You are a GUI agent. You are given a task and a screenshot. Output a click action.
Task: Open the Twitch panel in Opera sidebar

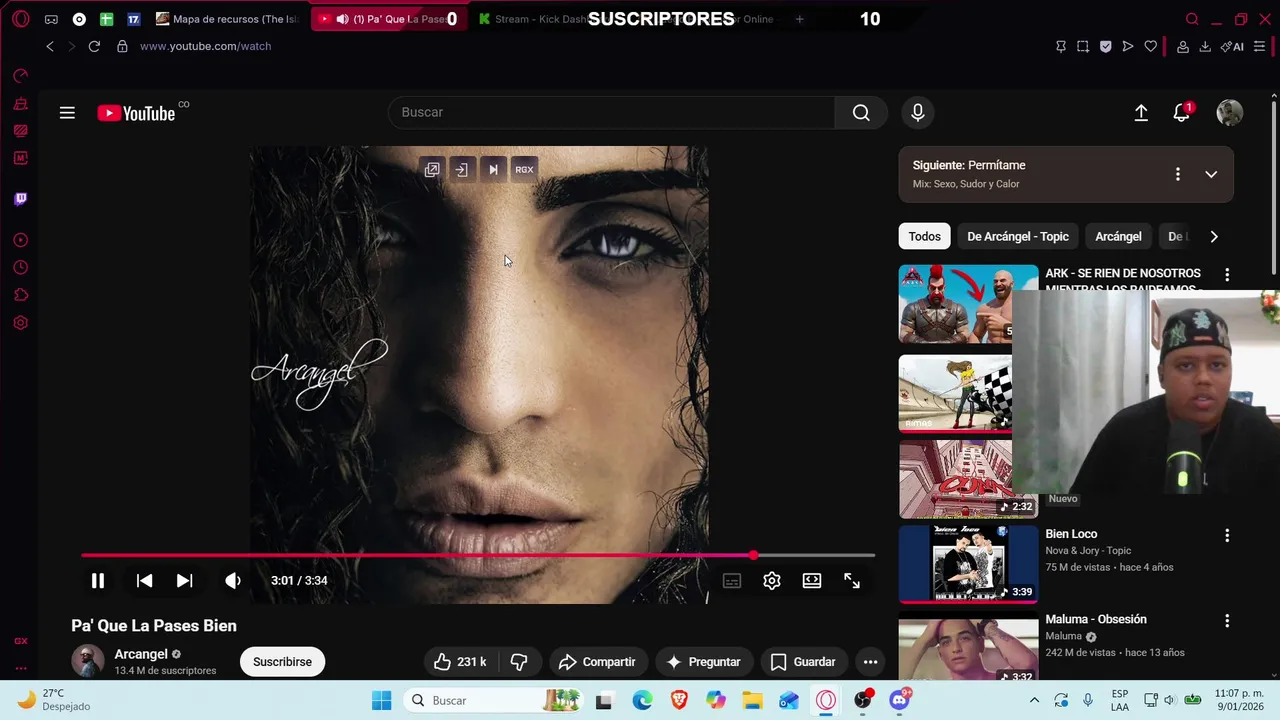tap(20, 199)
